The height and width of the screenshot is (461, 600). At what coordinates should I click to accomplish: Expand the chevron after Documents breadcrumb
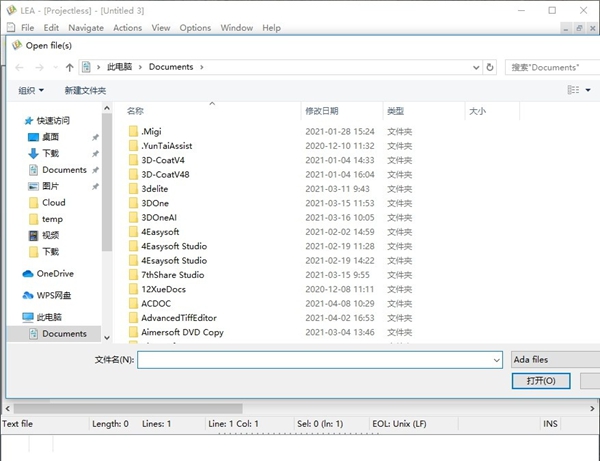click(x=202, y=67)
